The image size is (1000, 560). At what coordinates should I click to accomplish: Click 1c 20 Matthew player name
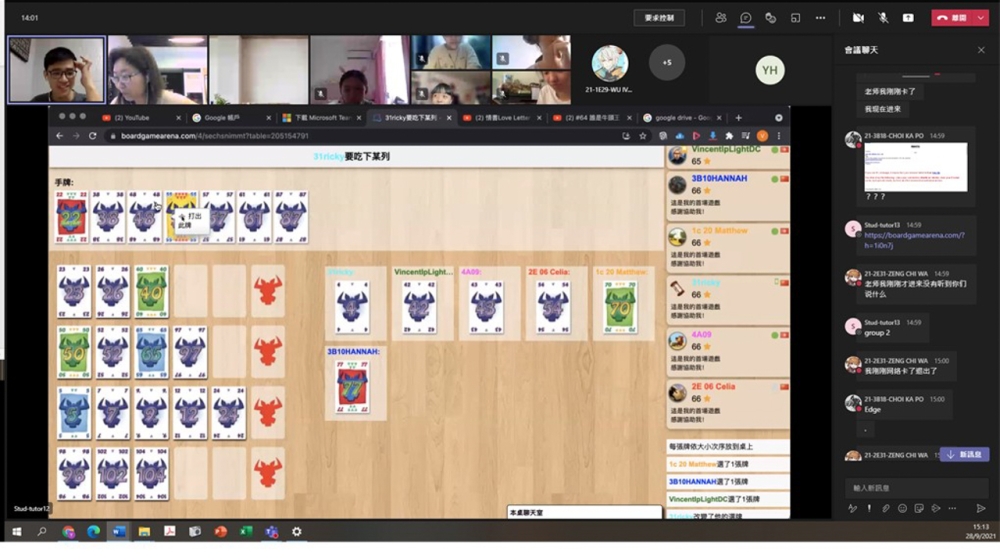click(x=719, y=230)
